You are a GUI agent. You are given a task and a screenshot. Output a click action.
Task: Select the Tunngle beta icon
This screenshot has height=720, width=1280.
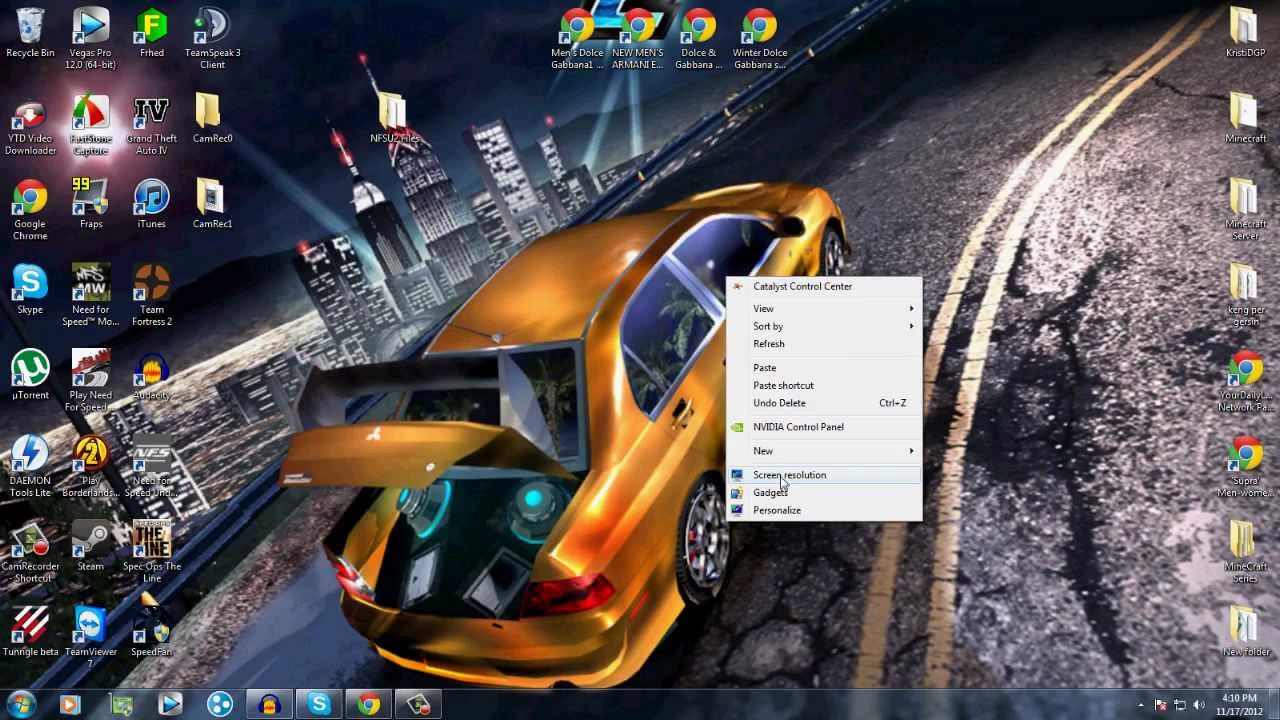click(30, 633)
